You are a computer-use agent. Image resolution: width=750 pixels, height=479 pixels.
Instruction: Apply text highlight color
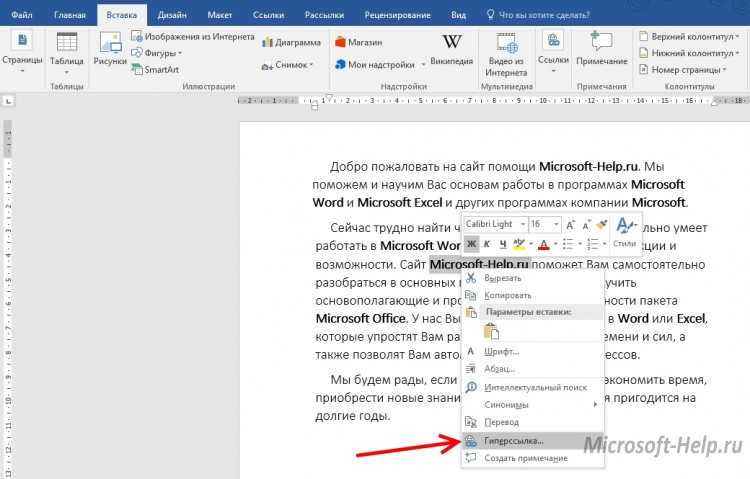click(x=519, y=244)
